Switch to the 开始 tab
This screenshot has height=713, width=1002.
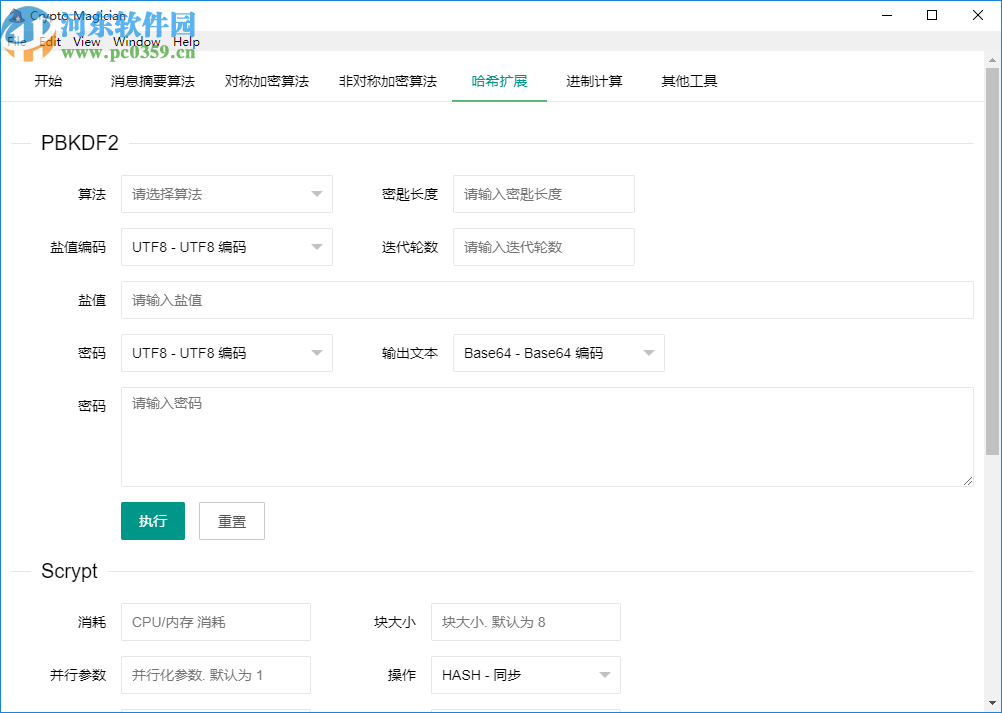point(48,81)
